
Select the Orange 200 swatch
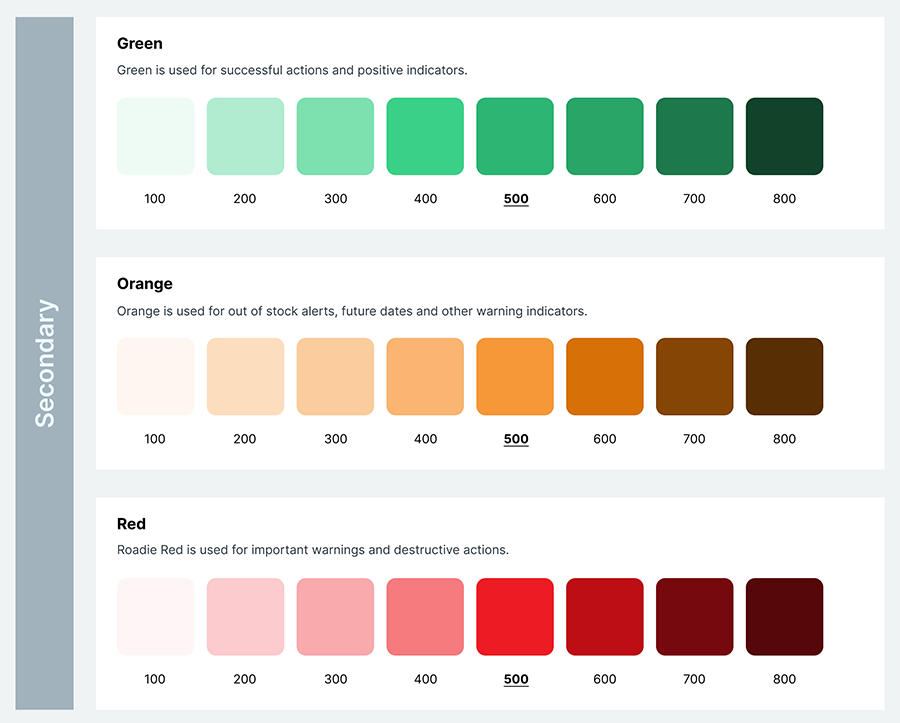pyautogui.click(x=246, y=376)
